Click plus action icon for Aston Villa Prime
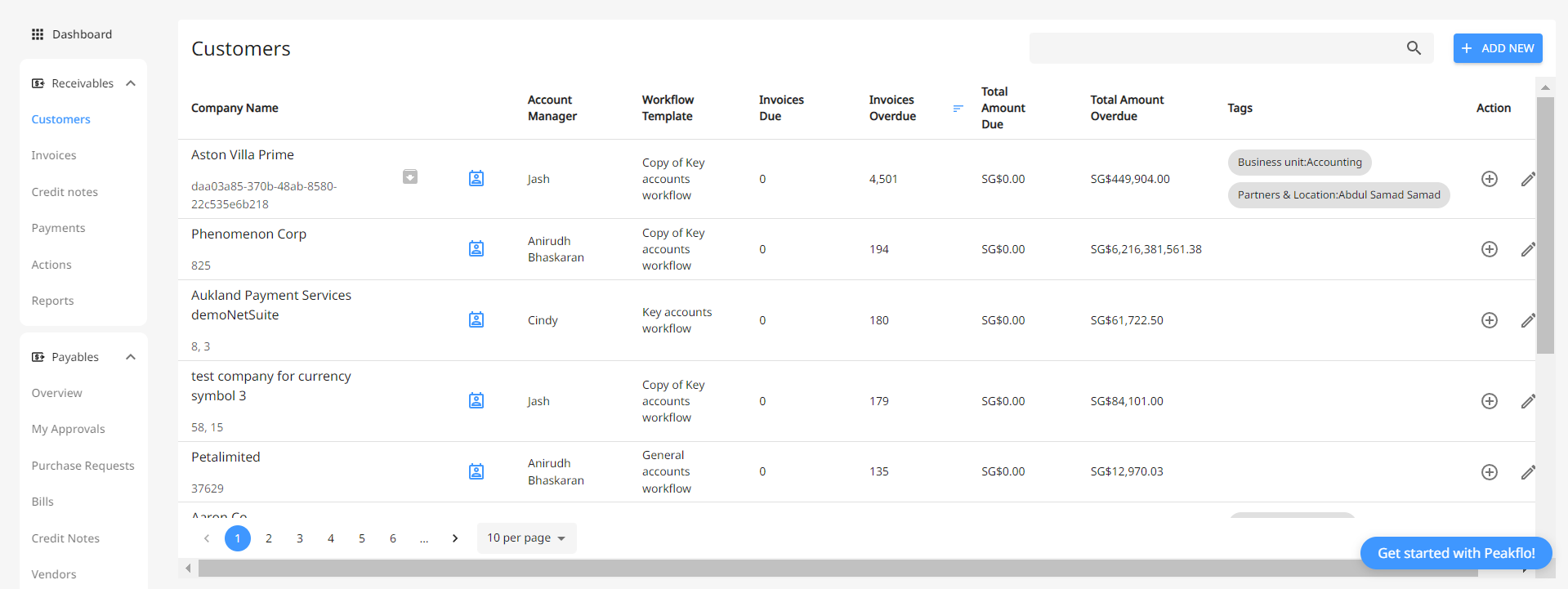The width and height of the screenshot is (1568, 589). coord(1490,179)
